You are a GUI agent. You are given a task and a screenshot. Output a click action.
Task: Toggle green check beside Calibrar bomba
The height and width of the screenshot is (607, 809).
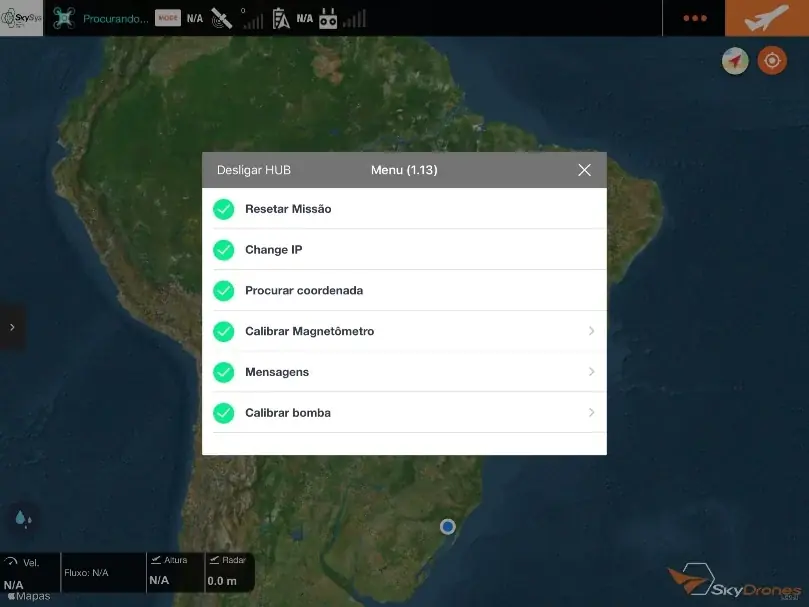223,413
